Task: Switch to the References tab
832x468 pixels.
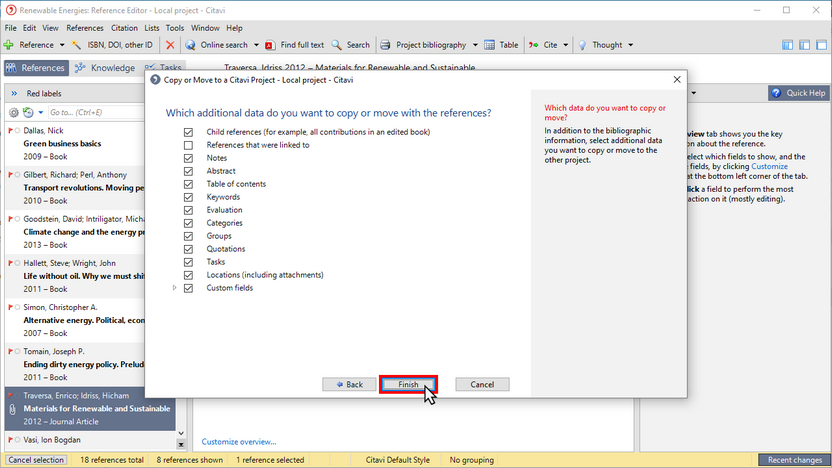Action: (36, 68)
